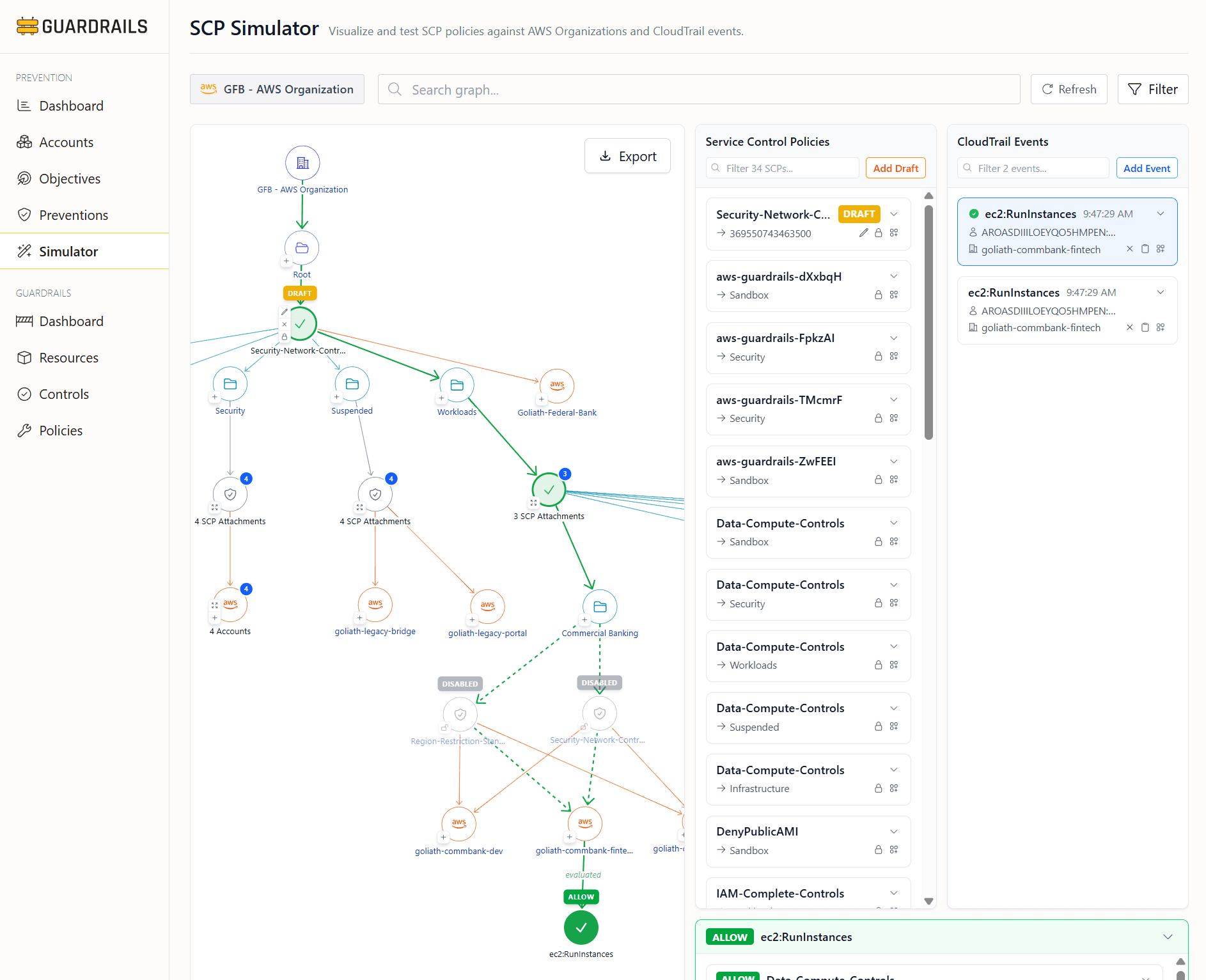Viewport: 1206px width, 980px height.
Task: Edit the Security-Network draft SCP using pencil icon
Action: tap(864, 233)
